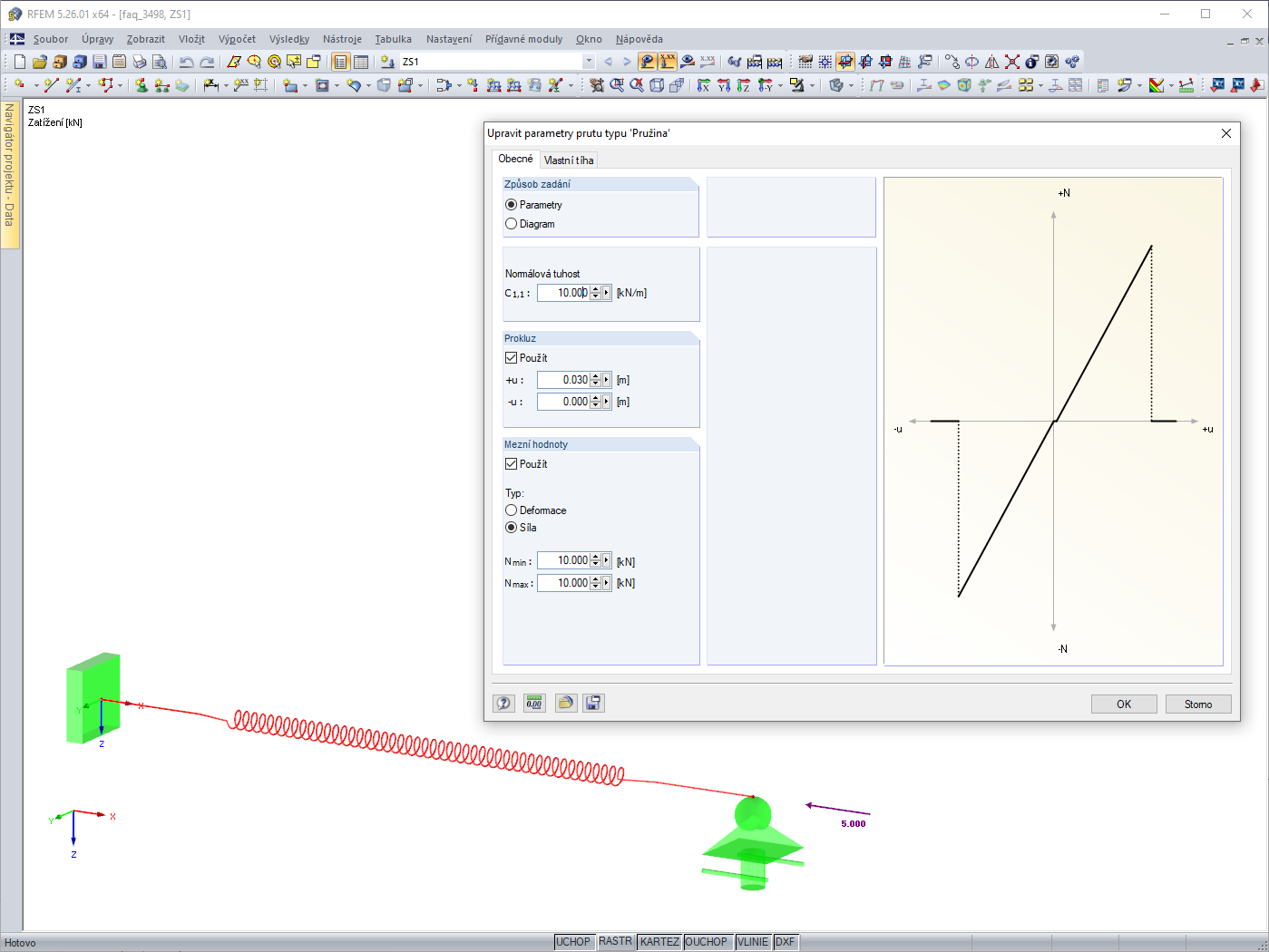The height and width of the screenshot is (952, 1269).
Task: Open the Výpočet menu
Action: (x=237, y=39)
